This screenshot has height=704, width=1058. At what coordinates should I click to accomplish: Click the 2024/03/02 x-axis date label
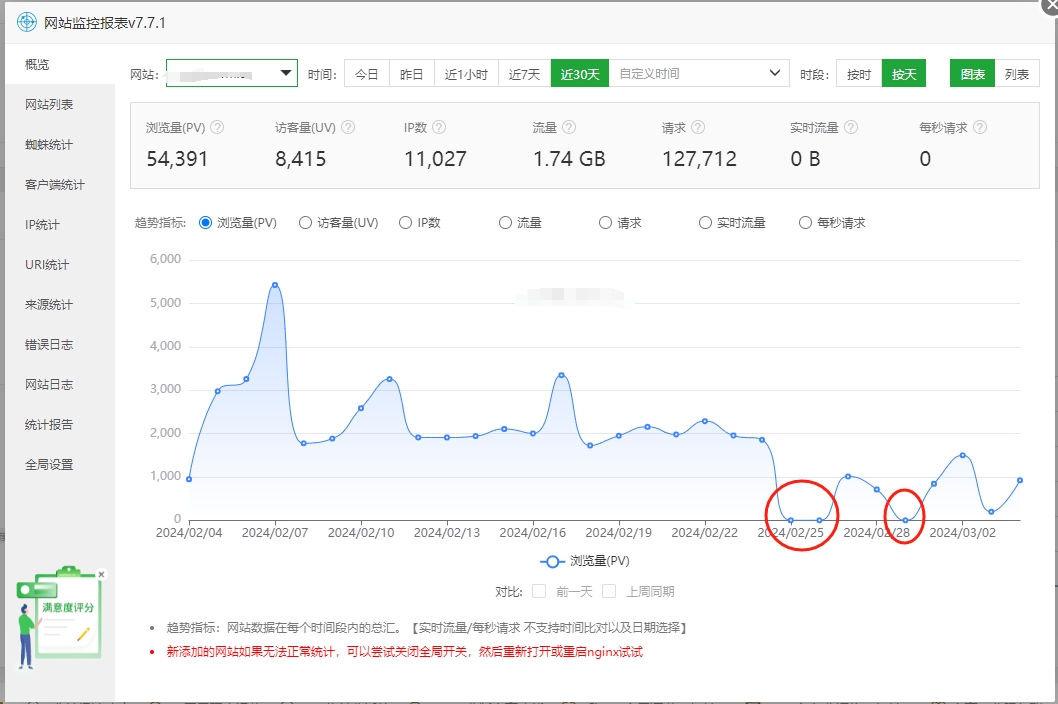pyautogui.click(x=962, y=533)
